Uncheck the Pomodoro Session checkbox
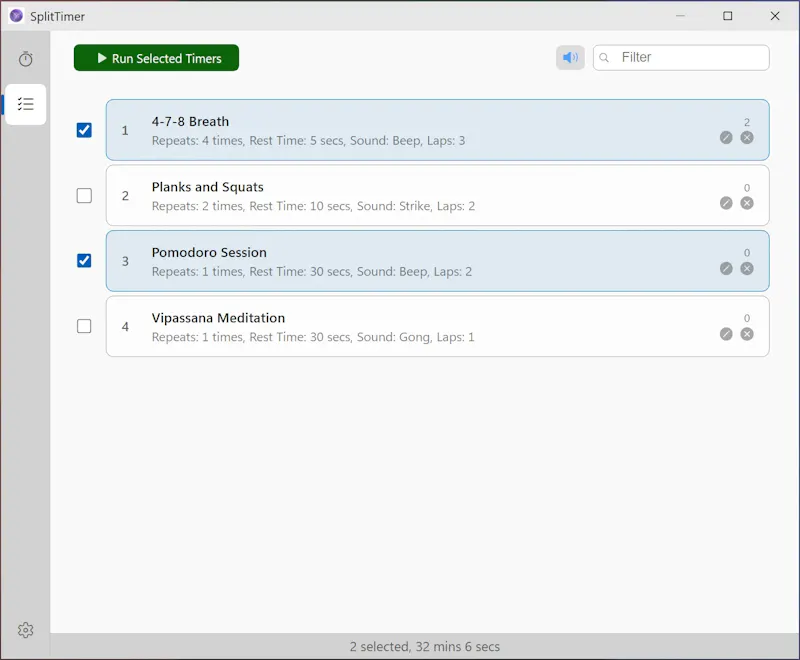The width and height of the screenshot is (800, 660). pyautogui.click(x=84, y=261)
